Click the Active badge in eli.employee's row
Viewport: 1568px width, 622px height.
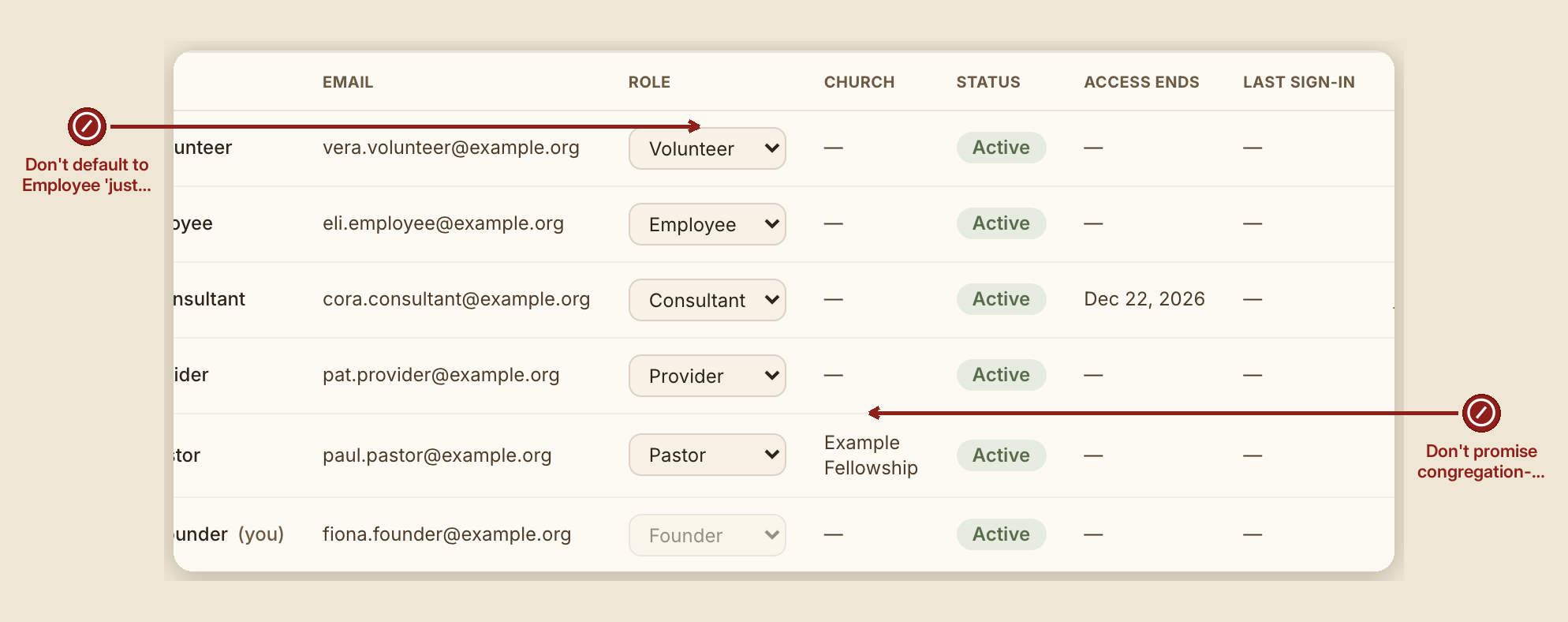[1001, 223]
